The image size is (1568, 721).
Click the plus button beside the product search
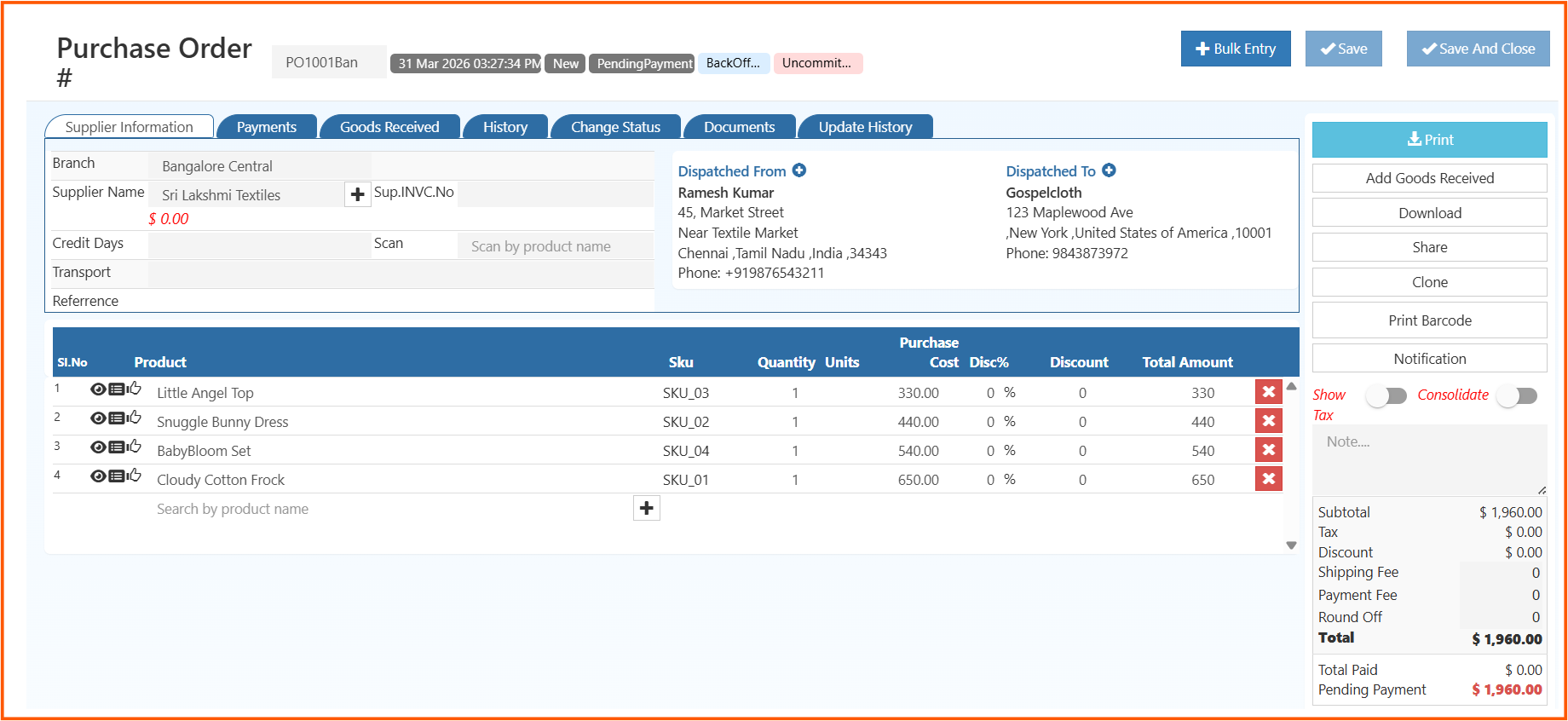[647, 509]
